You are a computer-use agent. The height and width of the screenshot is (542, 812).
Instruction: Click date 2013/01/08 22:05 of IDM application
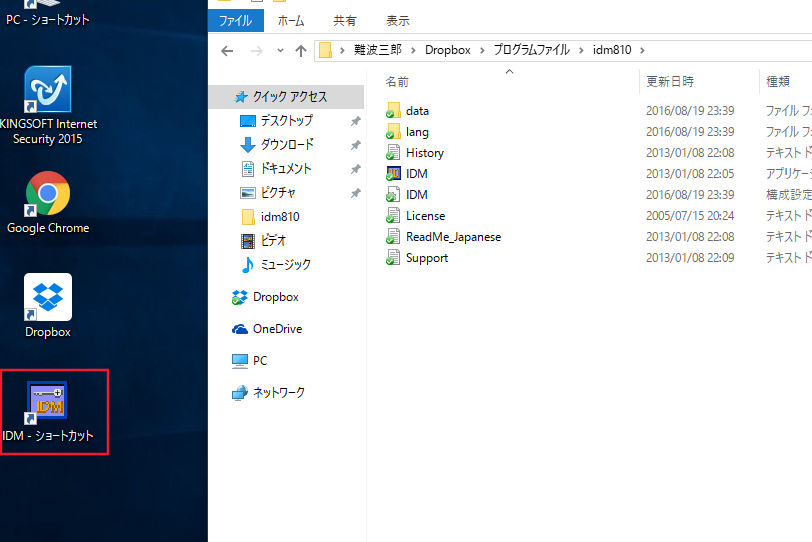(x=690, y=173)
